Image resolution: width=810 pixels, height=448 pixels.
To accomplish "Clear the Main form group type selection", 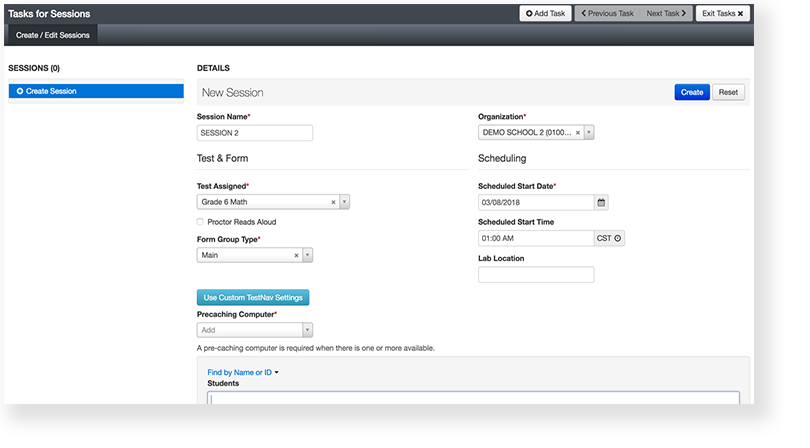I will pos(296,255).
